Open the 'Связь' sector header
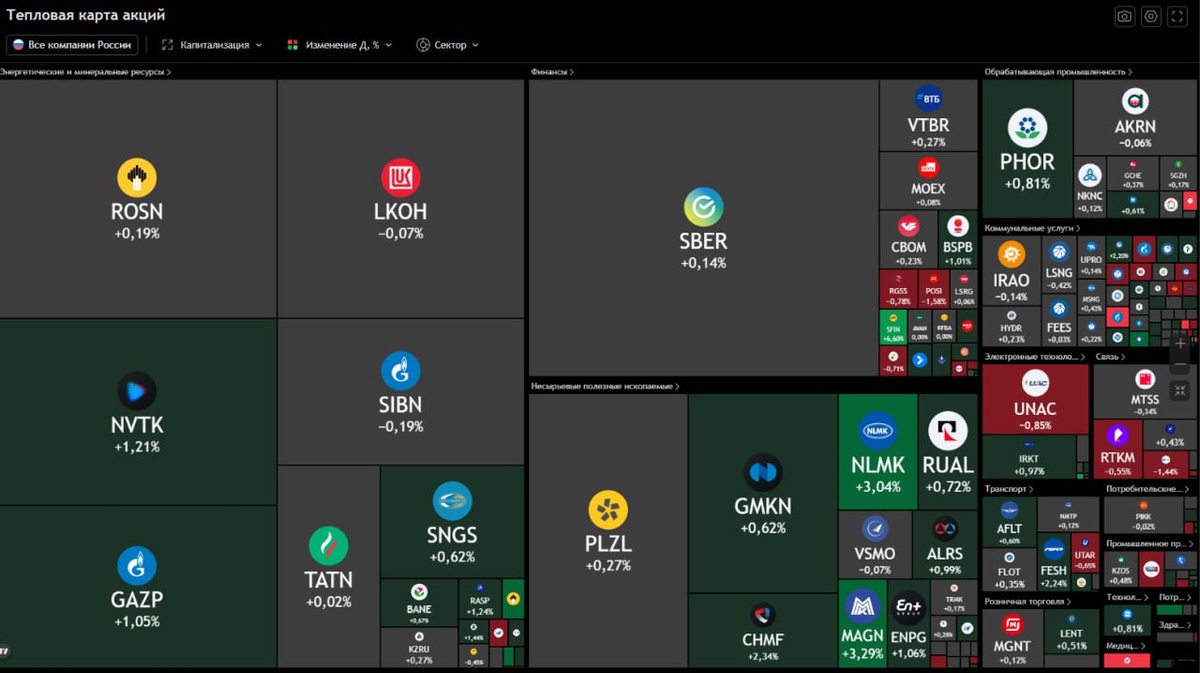 point(1110,356)
